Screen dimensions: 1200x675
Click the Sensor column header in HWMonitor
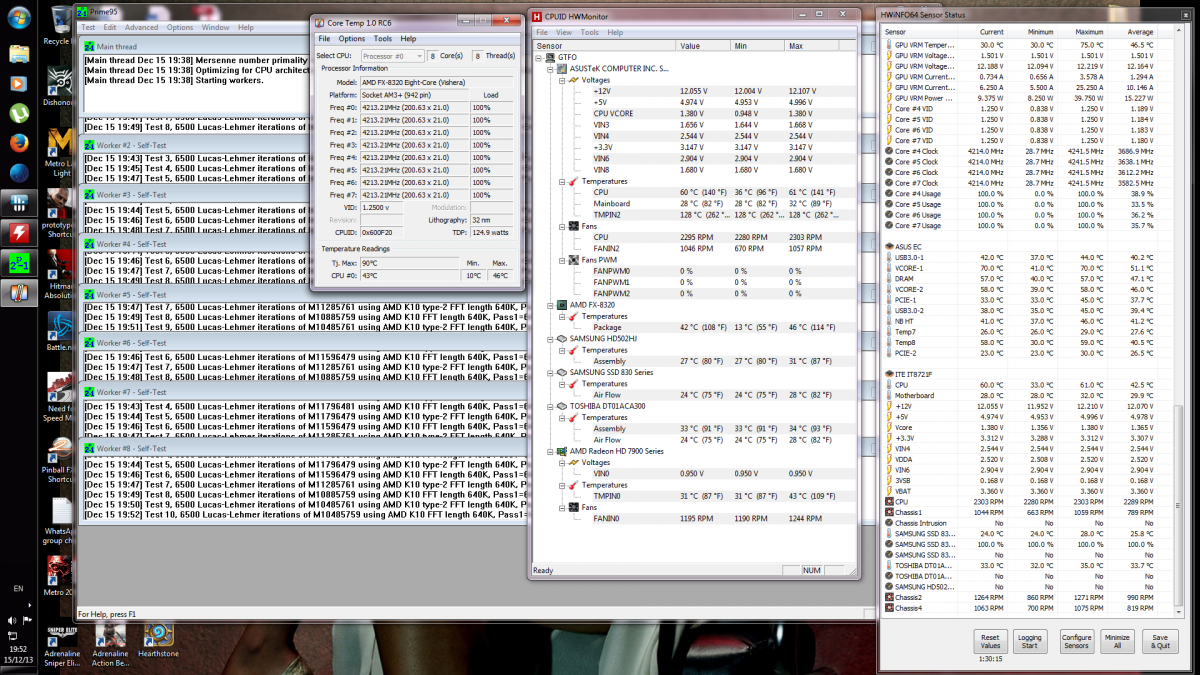(x=604, y=46)
